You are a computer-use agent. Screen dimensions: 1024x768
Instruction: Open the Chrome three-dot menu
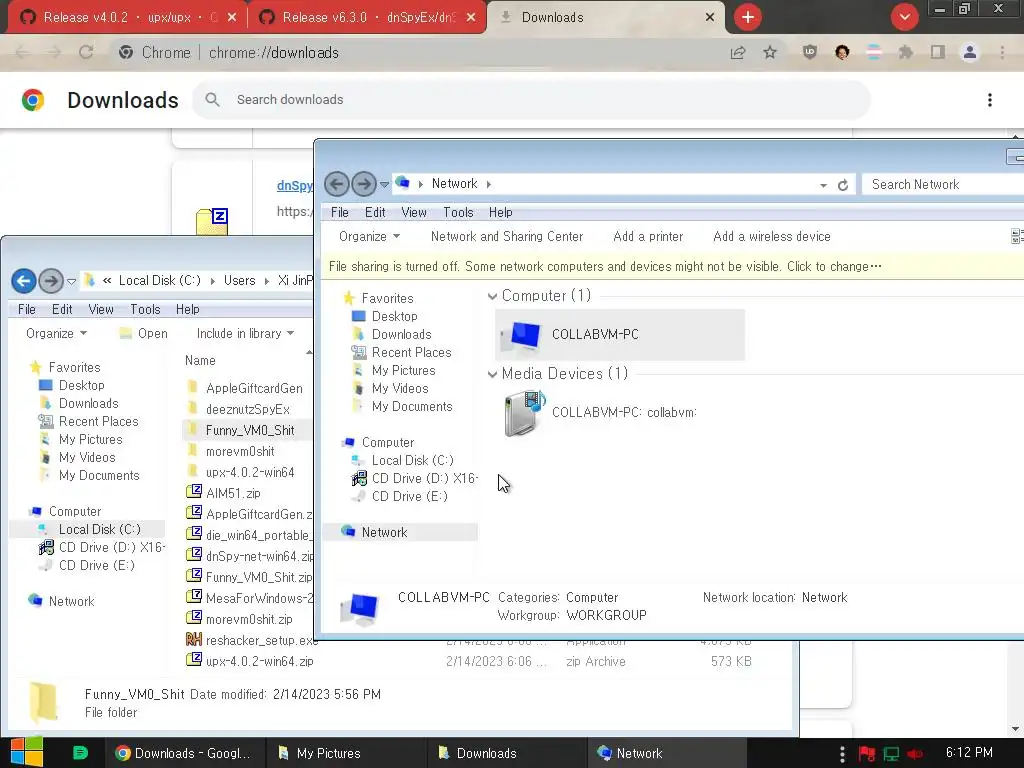click(1002, 53)
